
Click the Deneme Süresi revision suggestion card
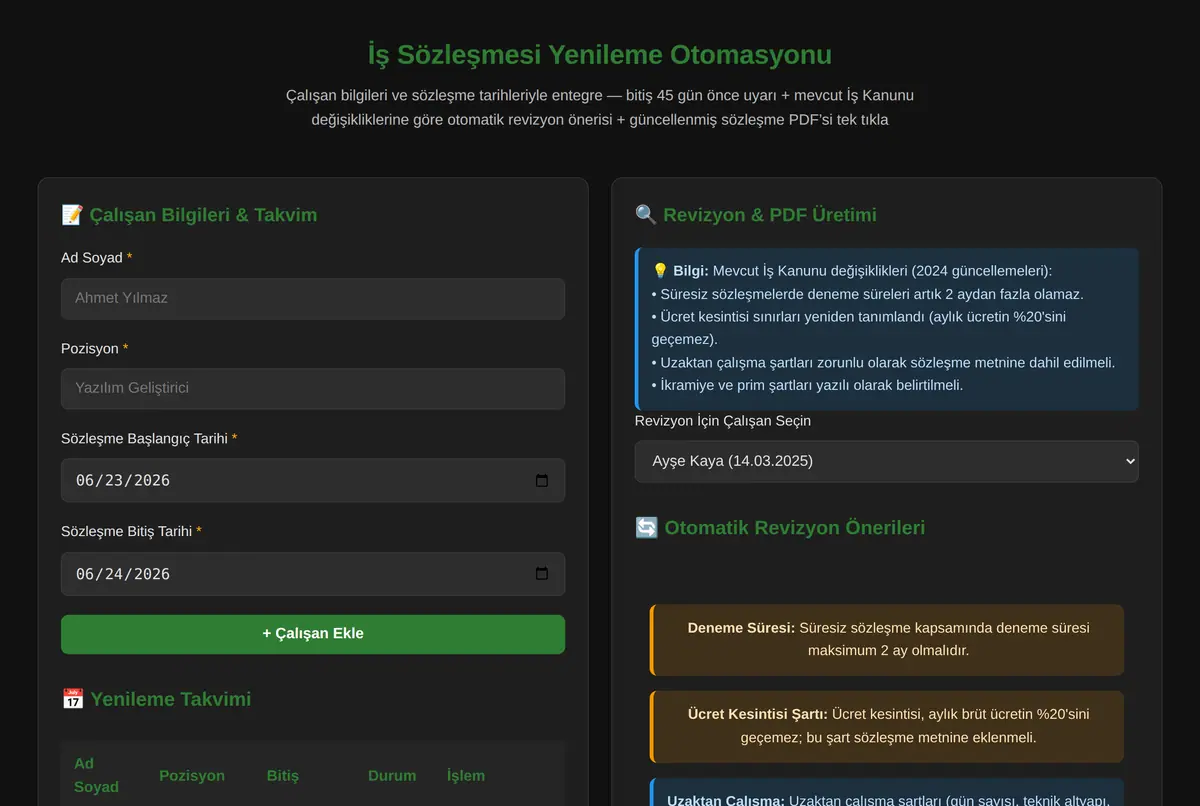[886, 640]
